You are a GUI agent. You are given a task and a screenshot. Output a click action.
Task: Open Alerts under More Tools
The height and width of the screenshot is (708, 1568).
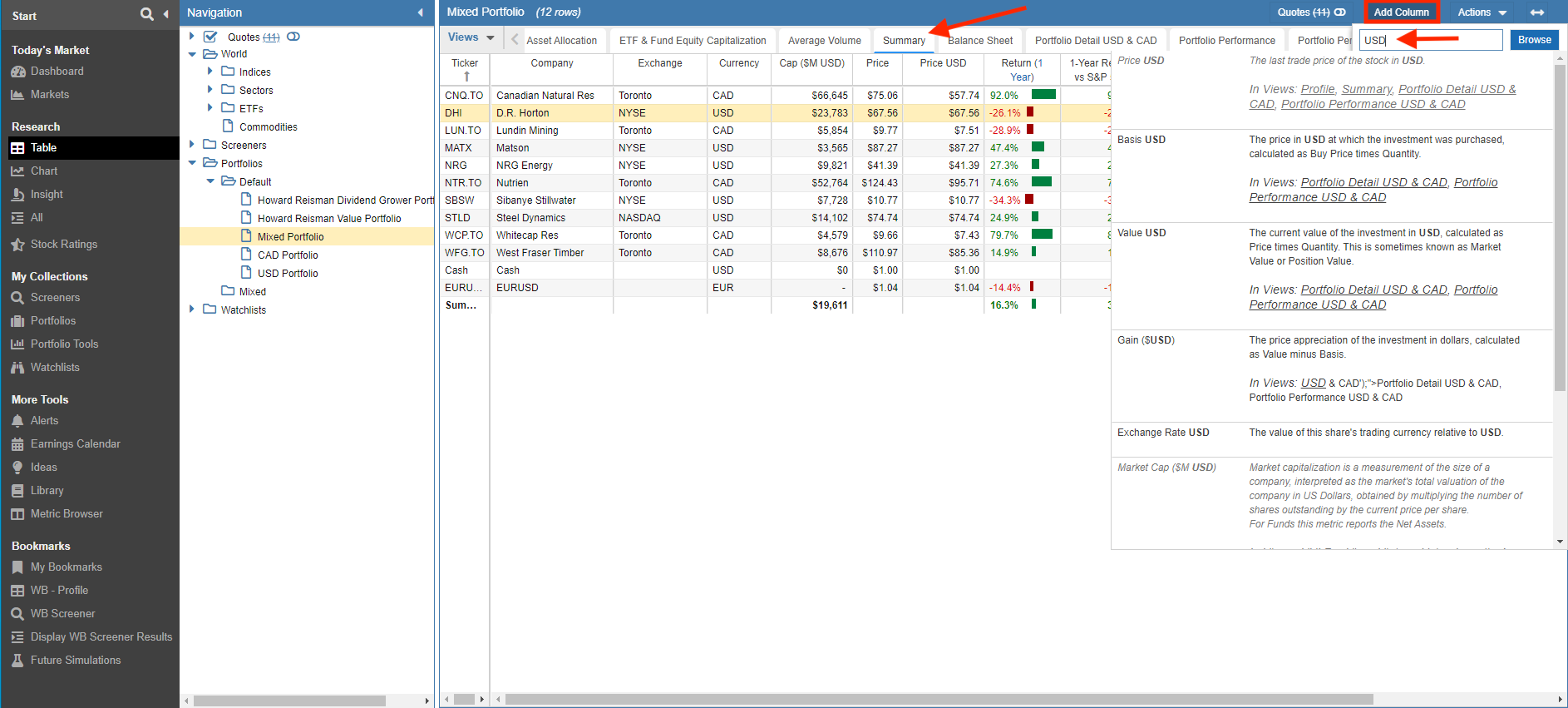point(44,421)
